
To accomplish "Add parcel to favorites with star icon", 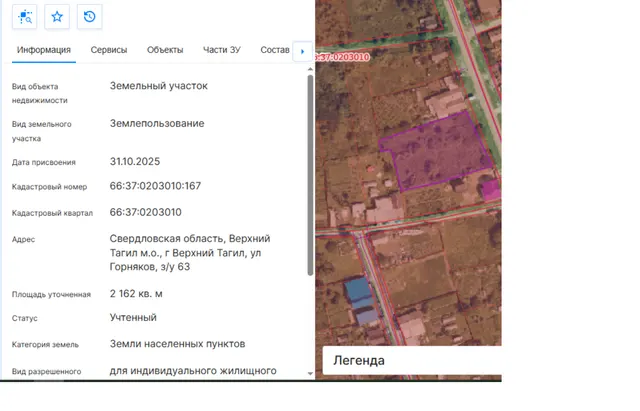I will 57,17.
